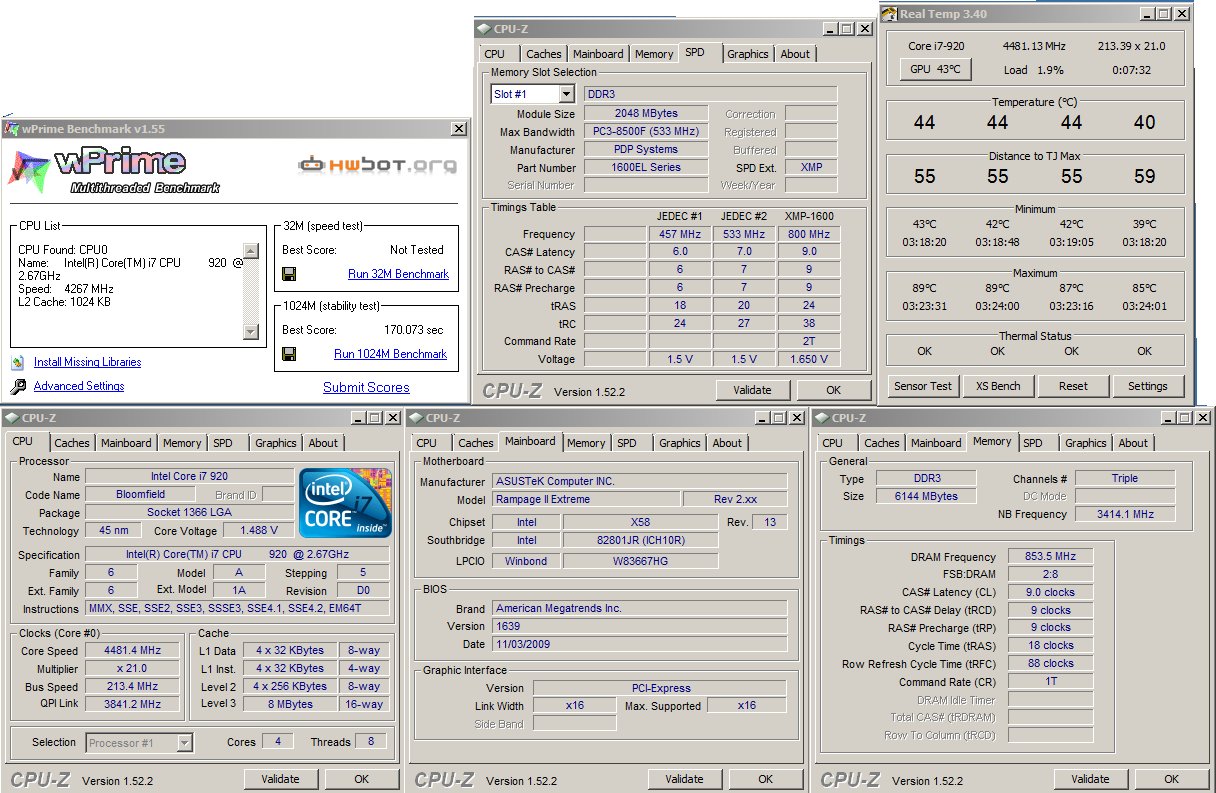1216x793 pixels.
Task: Open the Processor #1 selection dropdown
Action: pyautogui.click(x=184, y=742)
